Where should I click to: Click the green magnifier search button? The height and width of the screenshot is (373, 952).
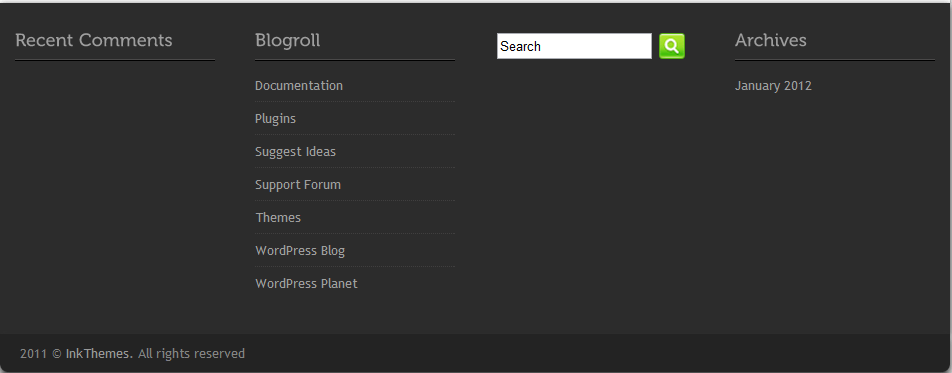click(x=672, y=46)
